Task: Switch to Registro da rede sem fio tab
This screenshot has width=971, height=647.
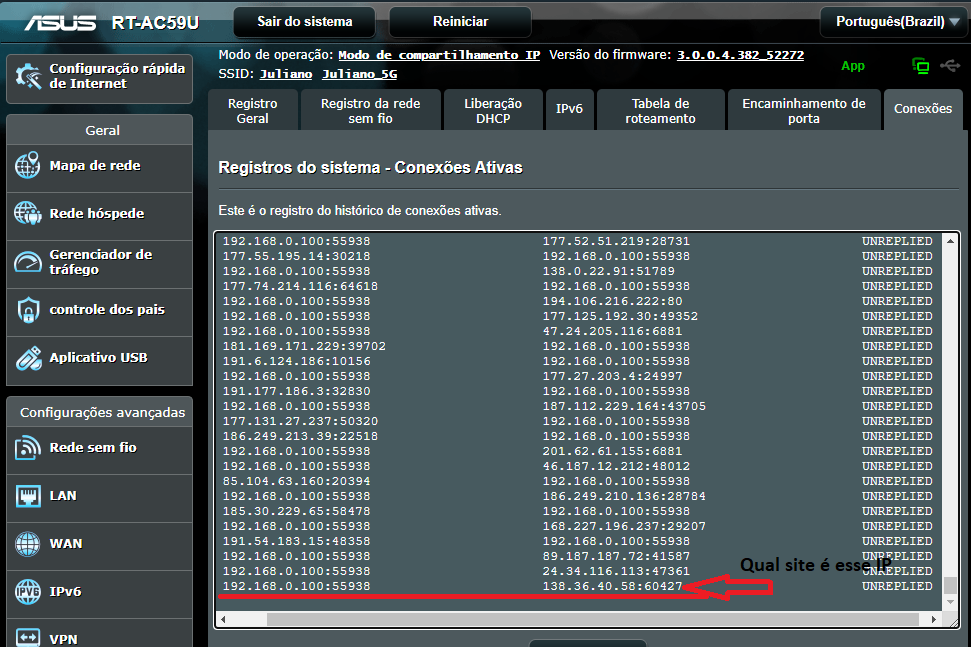Action: click(370, 111)
